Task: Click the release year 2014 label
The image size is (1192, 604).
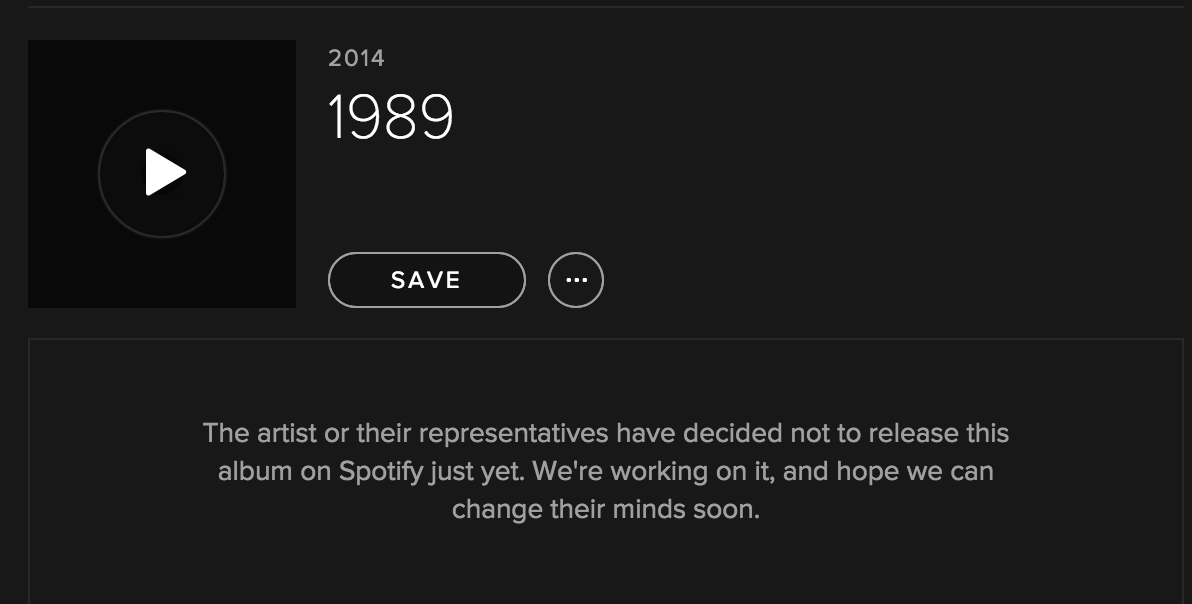Action: (355, 60)
